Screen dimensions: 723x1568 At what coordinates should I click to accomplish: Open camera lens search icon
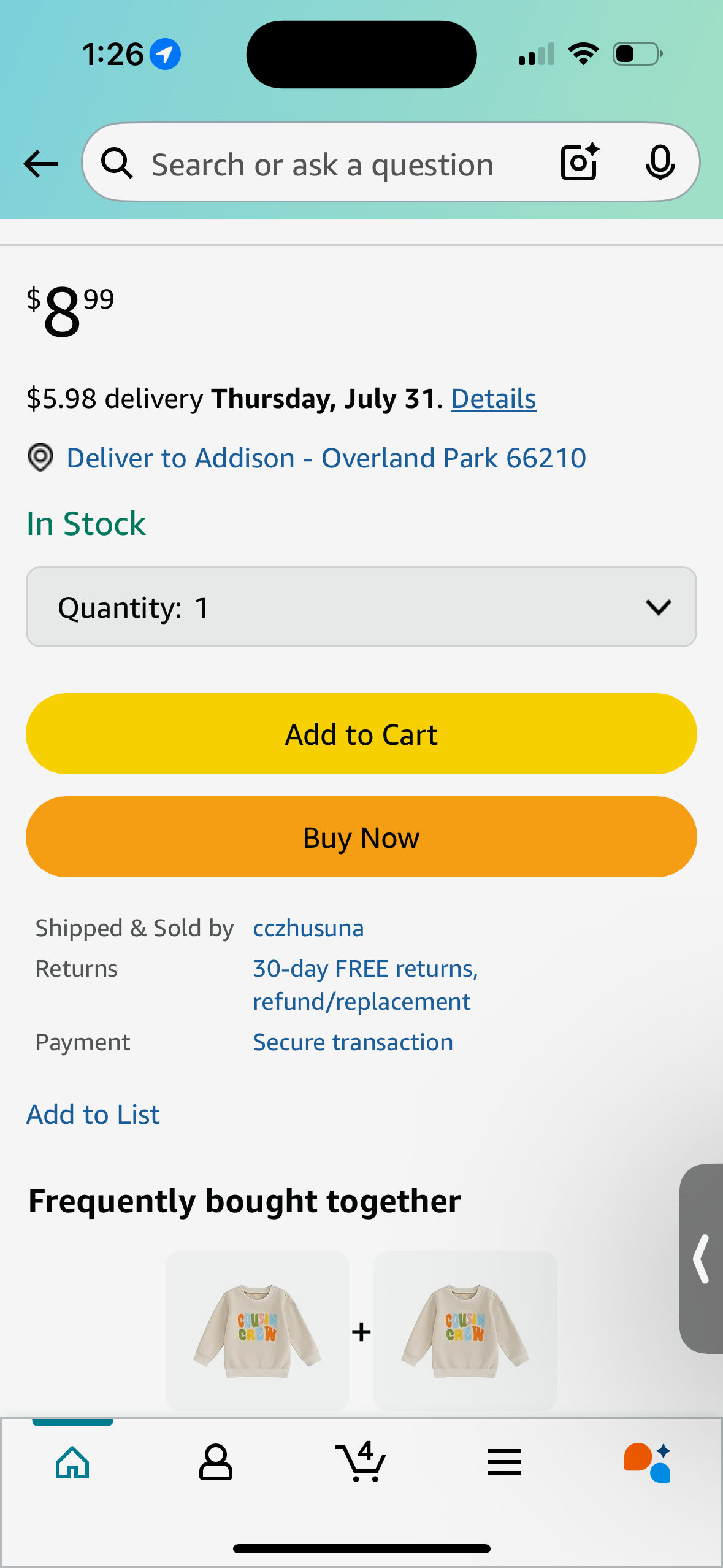(x=580, y=163)
